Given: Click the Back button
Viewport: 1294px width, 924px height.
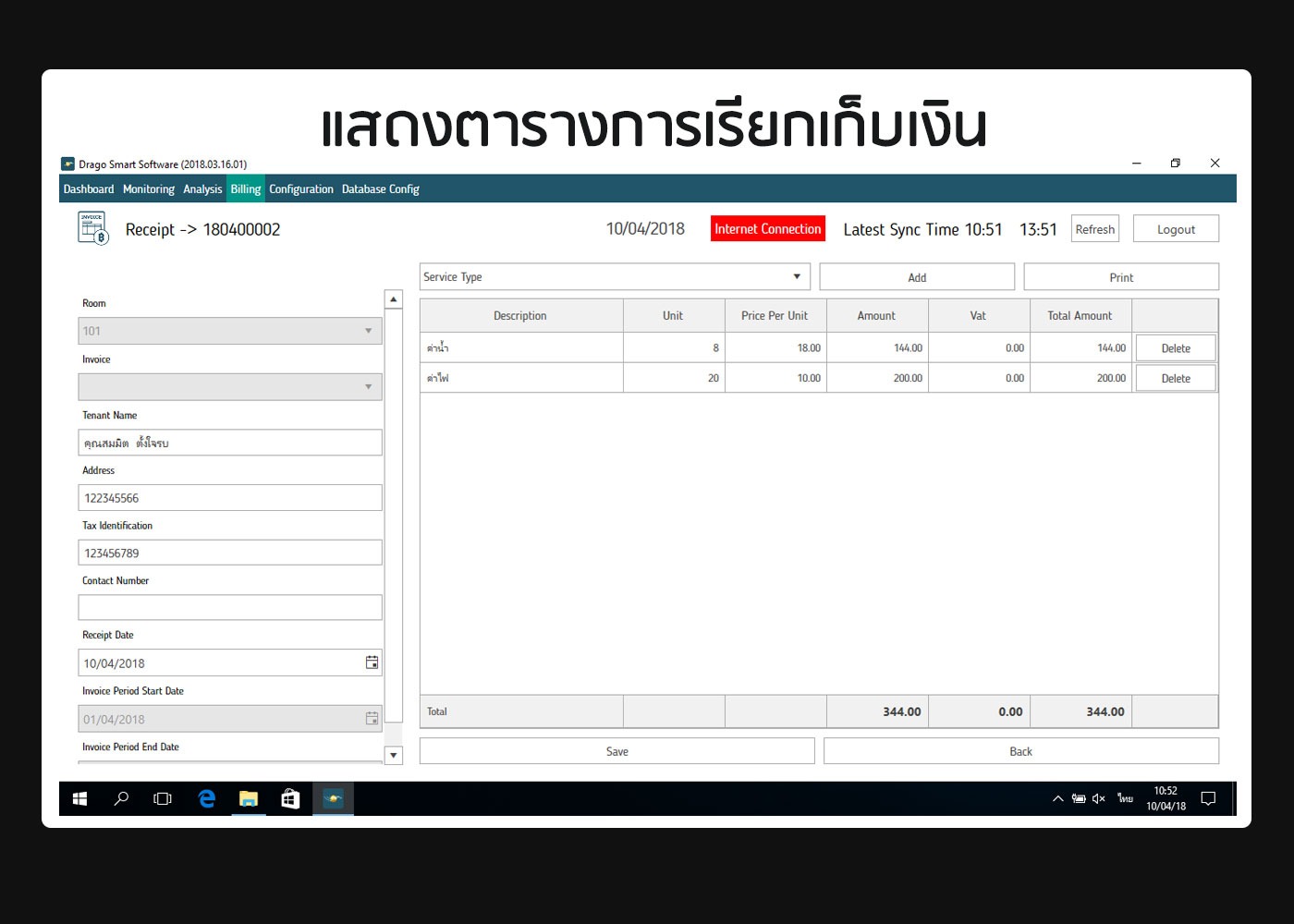Looking at the screenshot, I should 1021,751.
